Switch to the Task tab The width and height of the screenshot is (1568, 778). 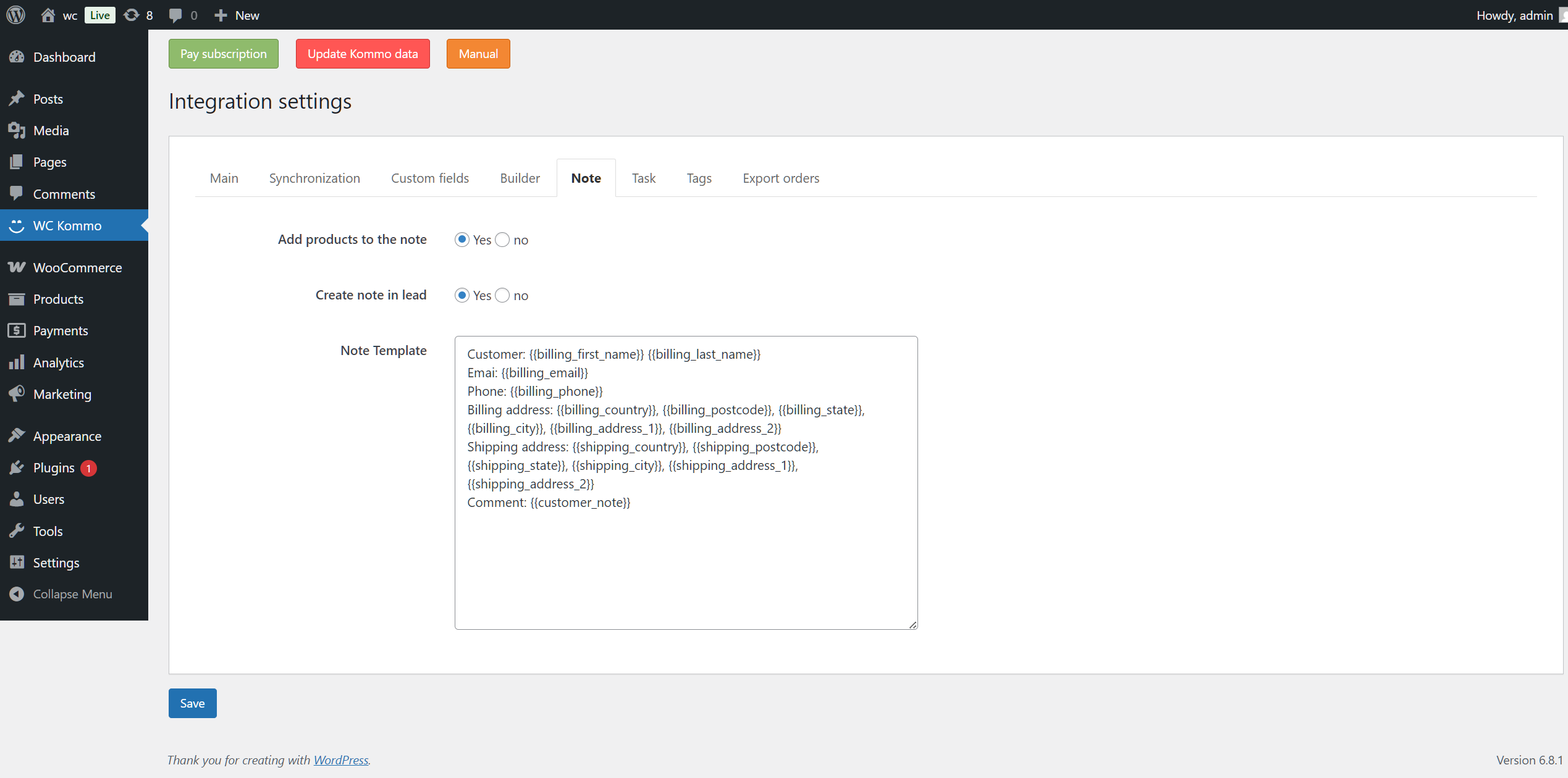644,178
